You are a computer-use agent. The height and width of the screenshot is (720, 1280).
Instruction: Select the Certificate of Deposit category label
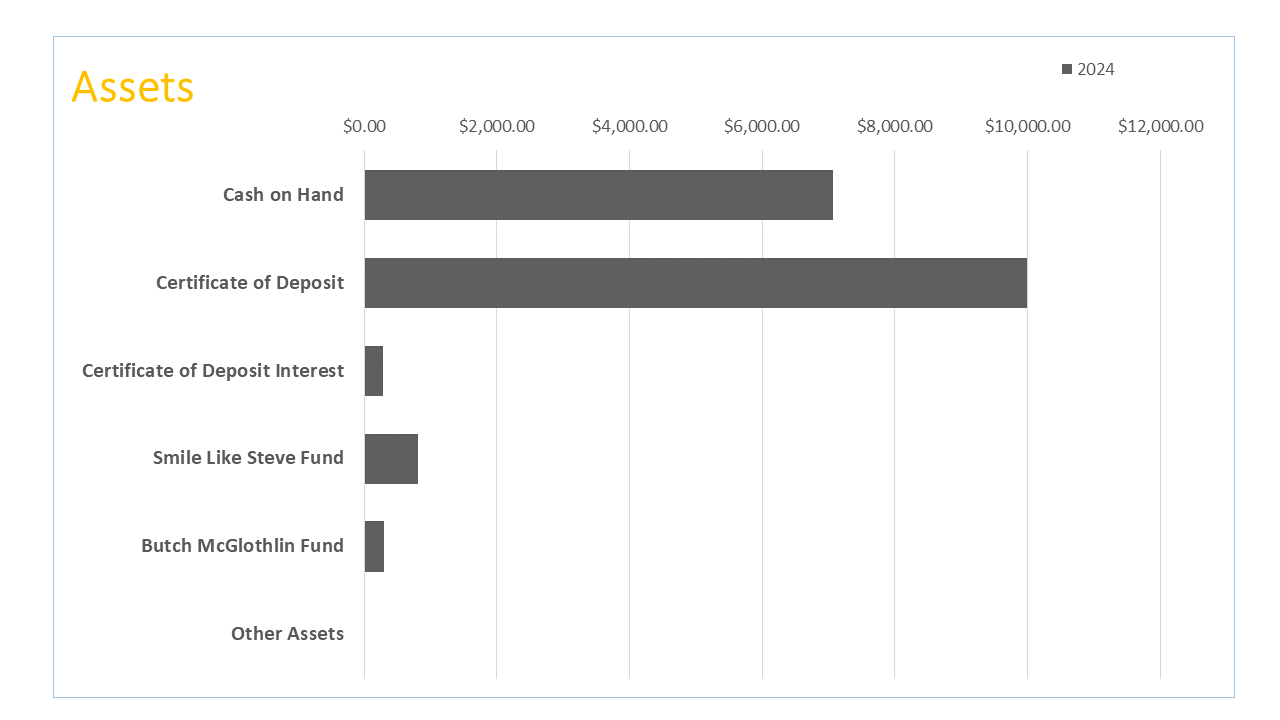click(250, 283)
